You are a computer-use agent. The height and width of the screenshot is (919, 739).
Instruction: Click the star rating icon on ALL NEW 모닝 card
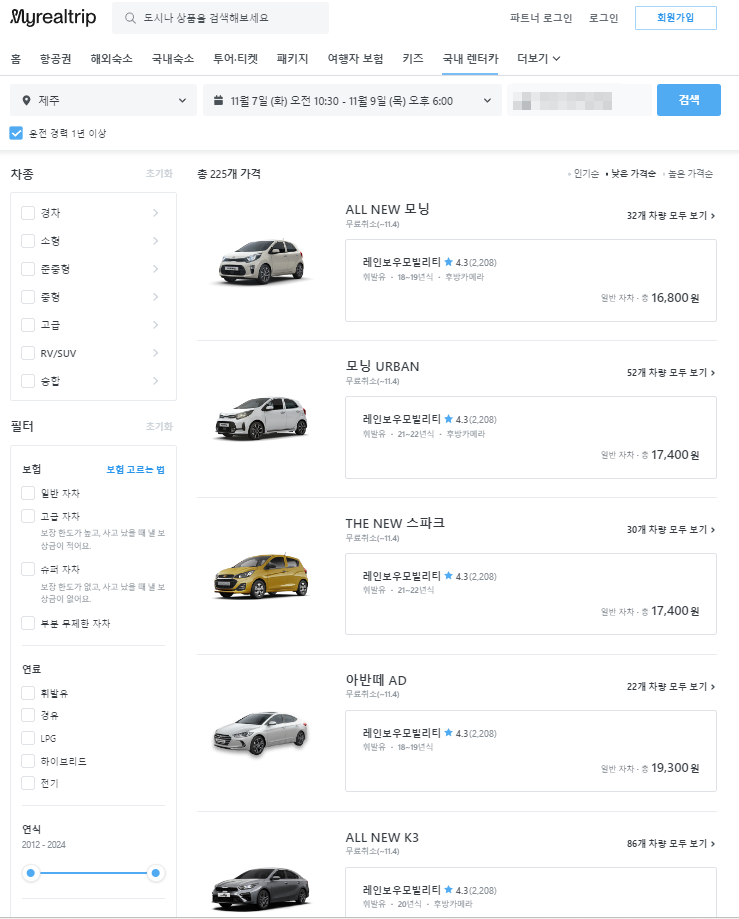[448, 262]
